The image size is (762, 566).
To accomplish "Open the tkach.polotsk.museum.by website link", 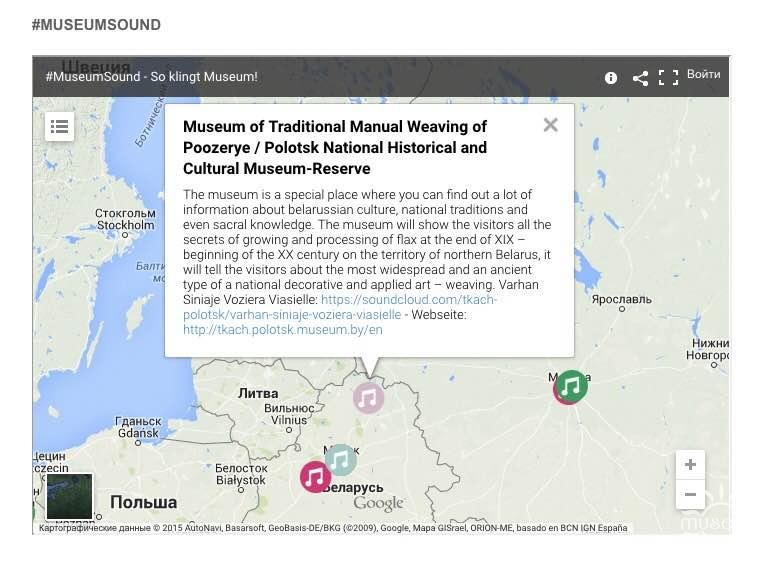I will (282, 329).
